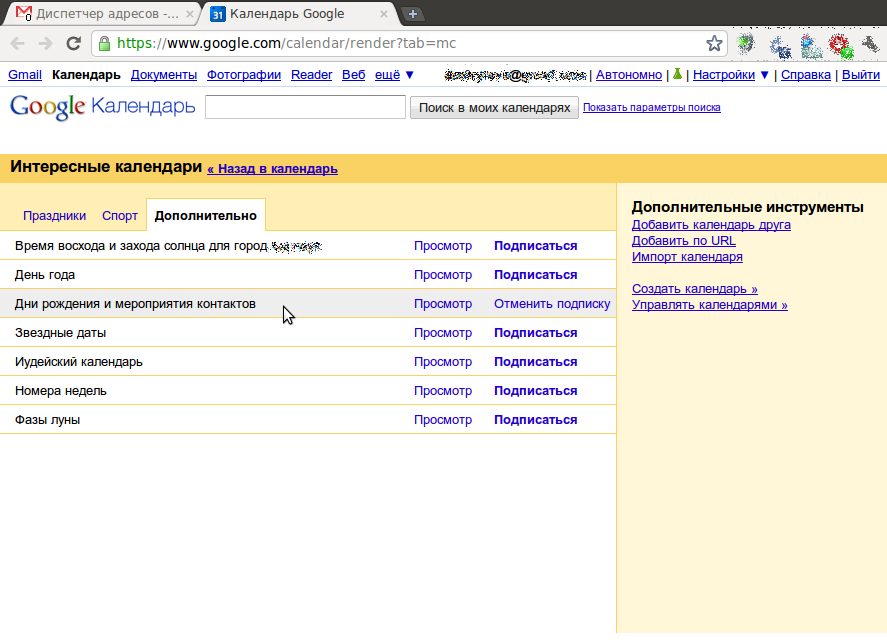Open Gmail link in top bar

click(25, 75)
